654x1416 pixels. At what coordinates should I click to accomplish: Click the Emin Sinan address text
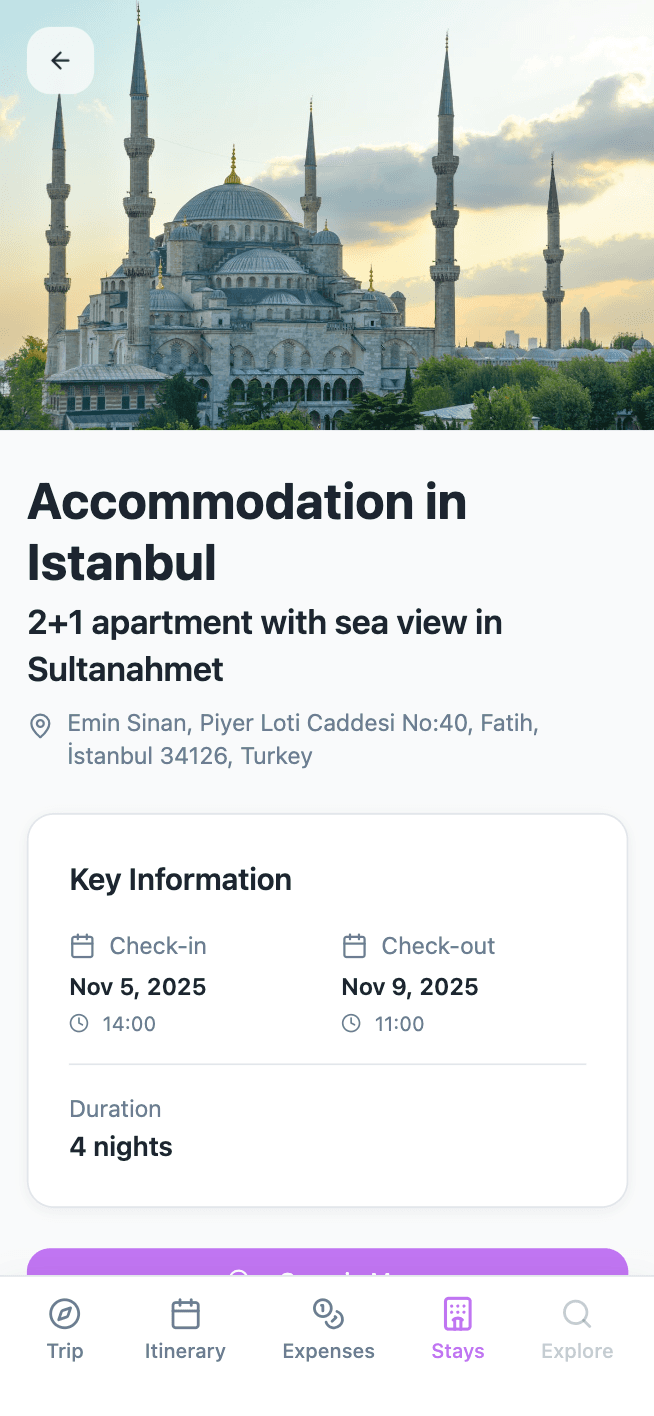302,739
